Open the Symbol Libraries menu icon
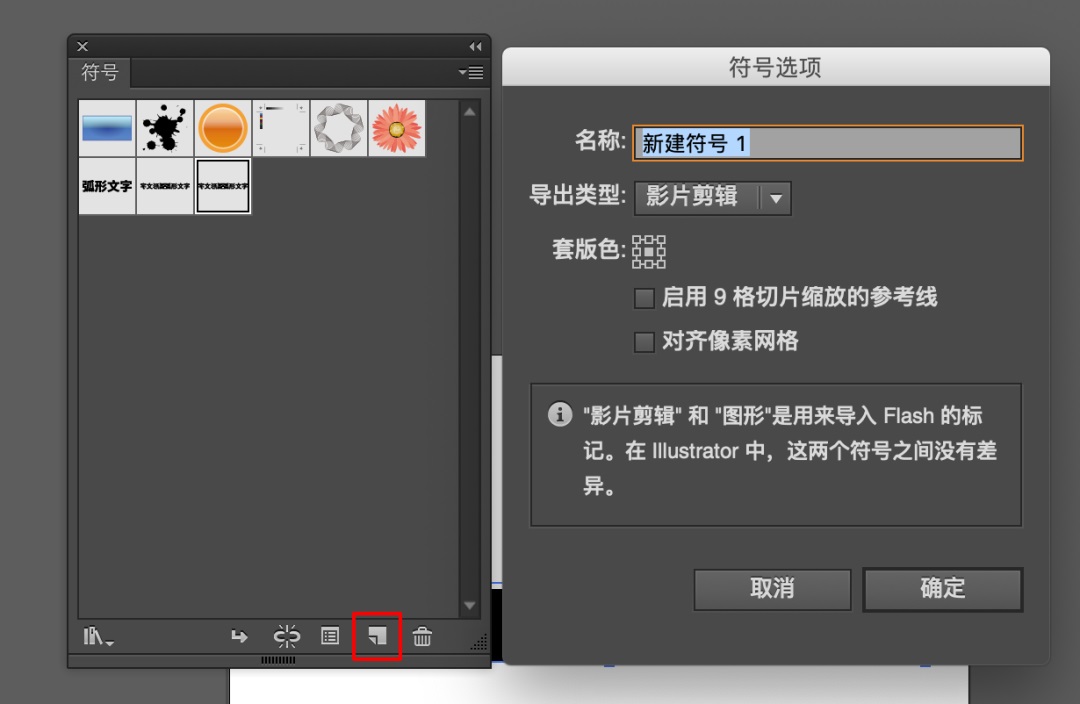The height and width of the screenshot is (704, 1080). [97, 637]
